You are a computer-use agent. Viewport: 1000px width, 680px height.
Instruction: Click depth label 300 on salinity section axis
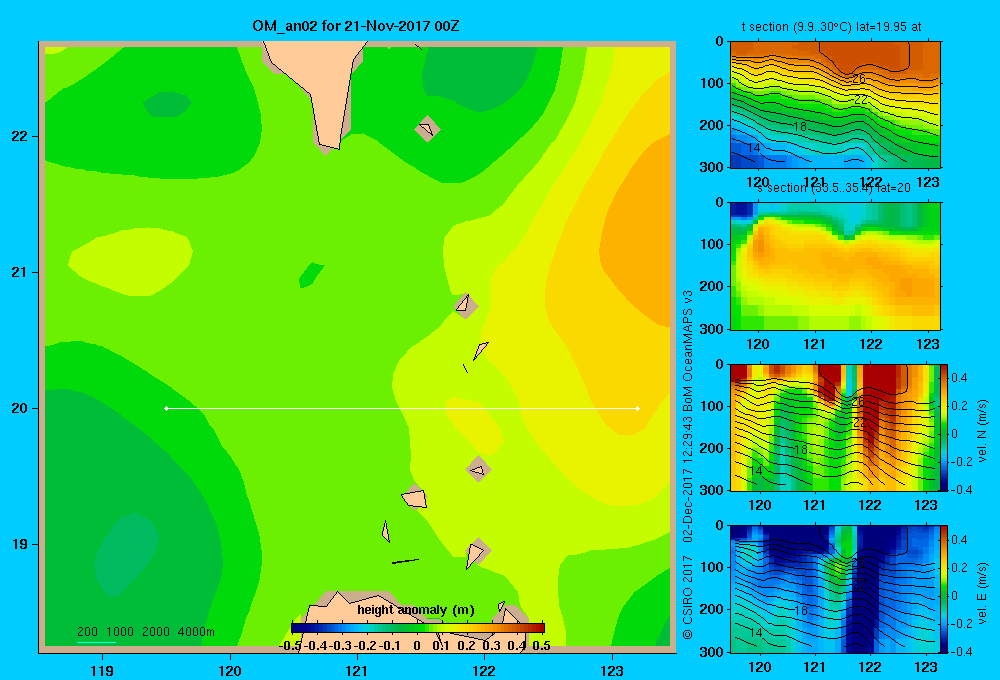pos(711,329)
